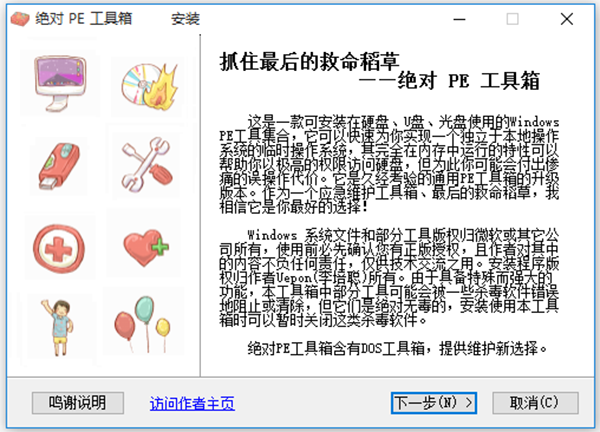Click the red cross first-aid circle icon

pyautogui.click(x=59, y=249)
